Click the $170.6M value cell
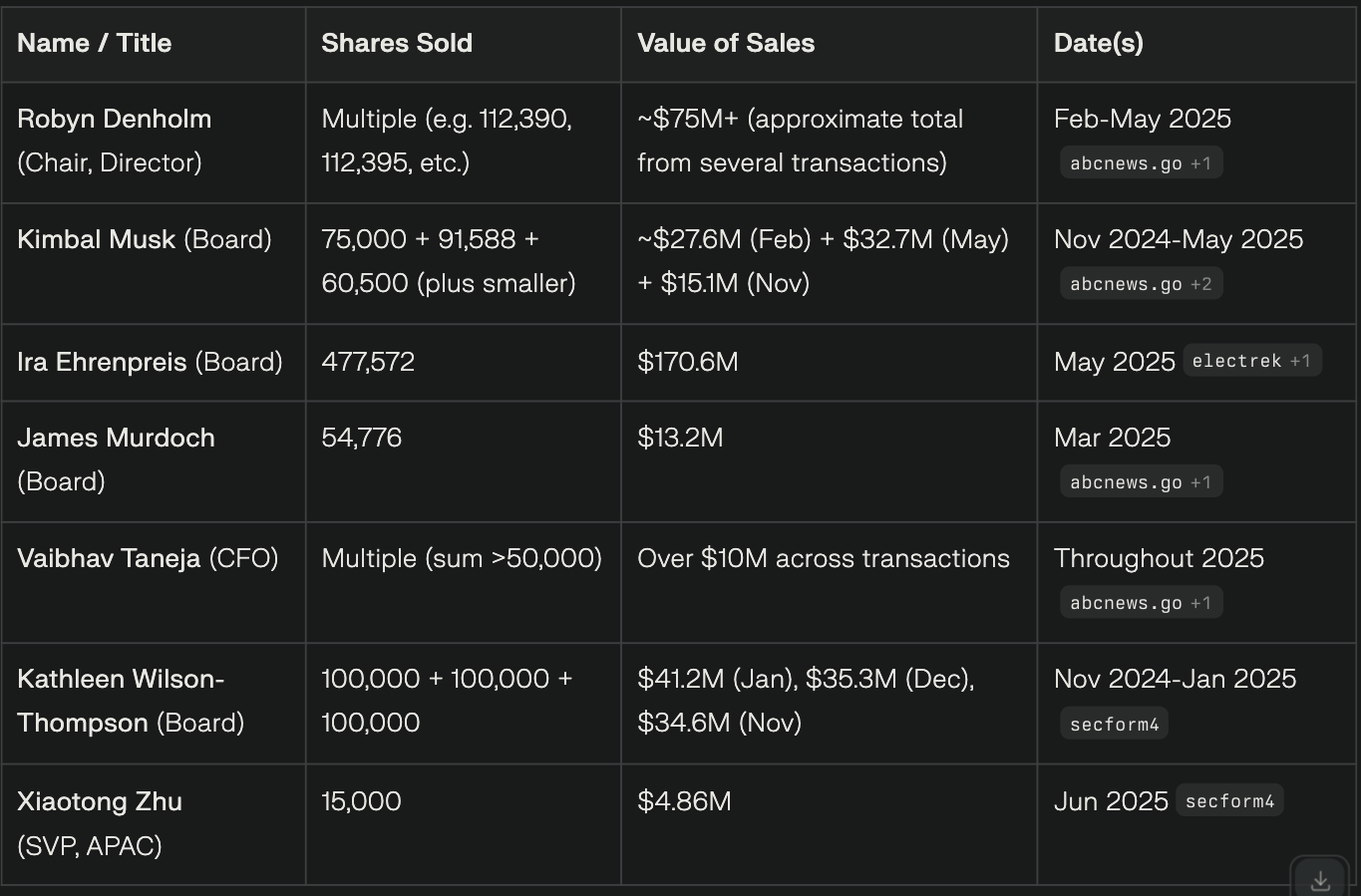This screenshot has height=896, width=1361. coord(688,362)
